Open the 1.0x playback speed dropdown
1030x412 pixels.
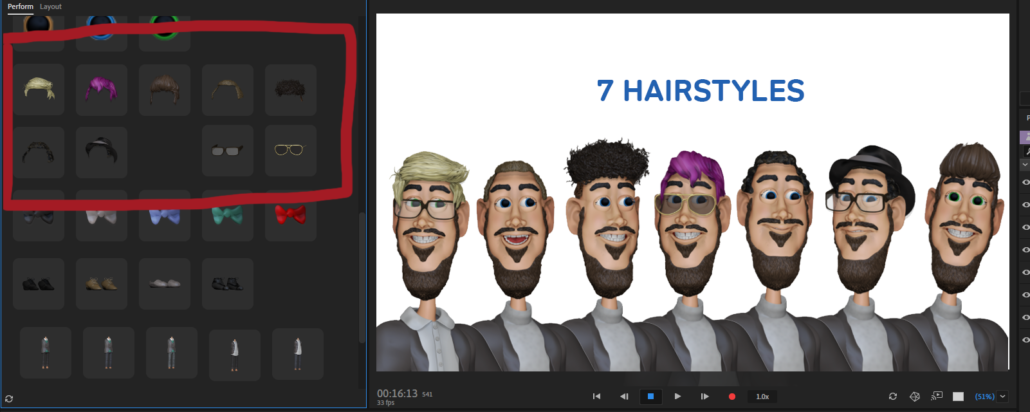(x=762, y=397)
